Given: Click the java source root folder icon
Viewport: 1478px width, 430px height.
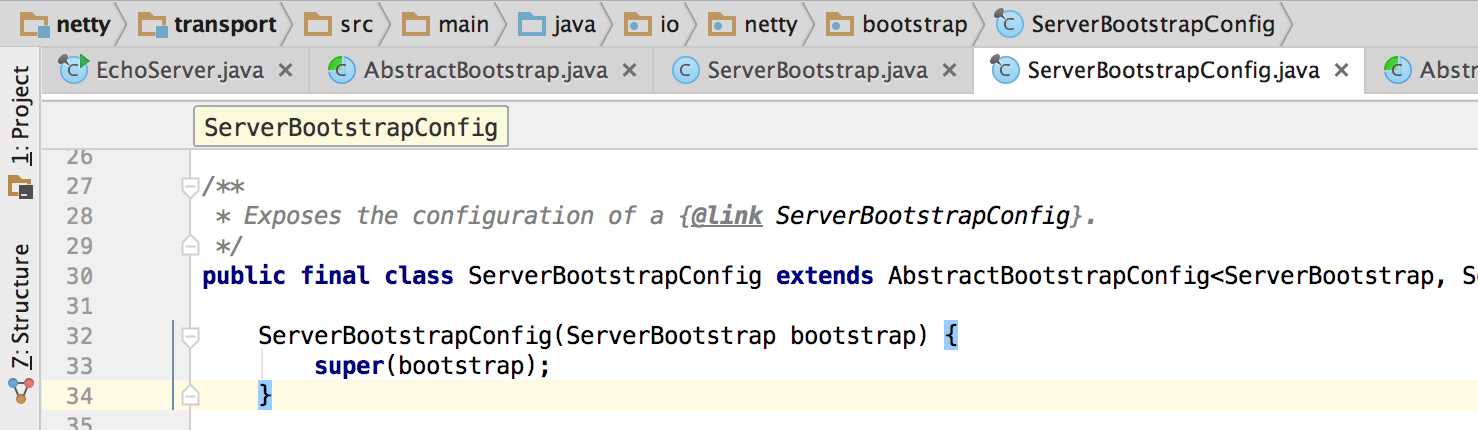Looking at the screenshot, I should pyautogui.click(x=532, y=24).
